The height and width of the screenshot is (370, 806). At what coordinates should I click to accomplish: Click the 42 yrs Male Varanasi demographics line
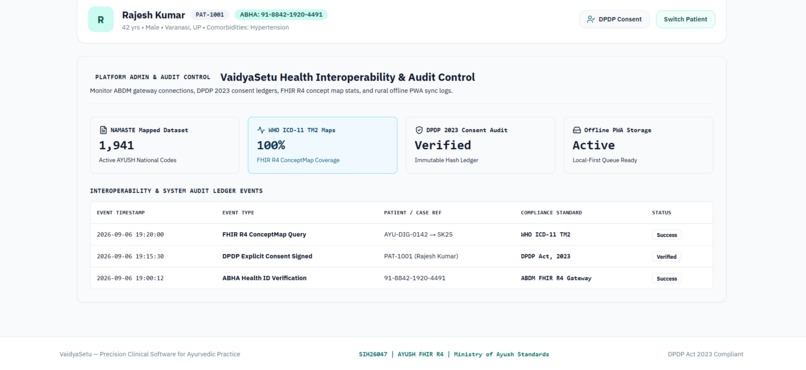[x=205, y=28]
